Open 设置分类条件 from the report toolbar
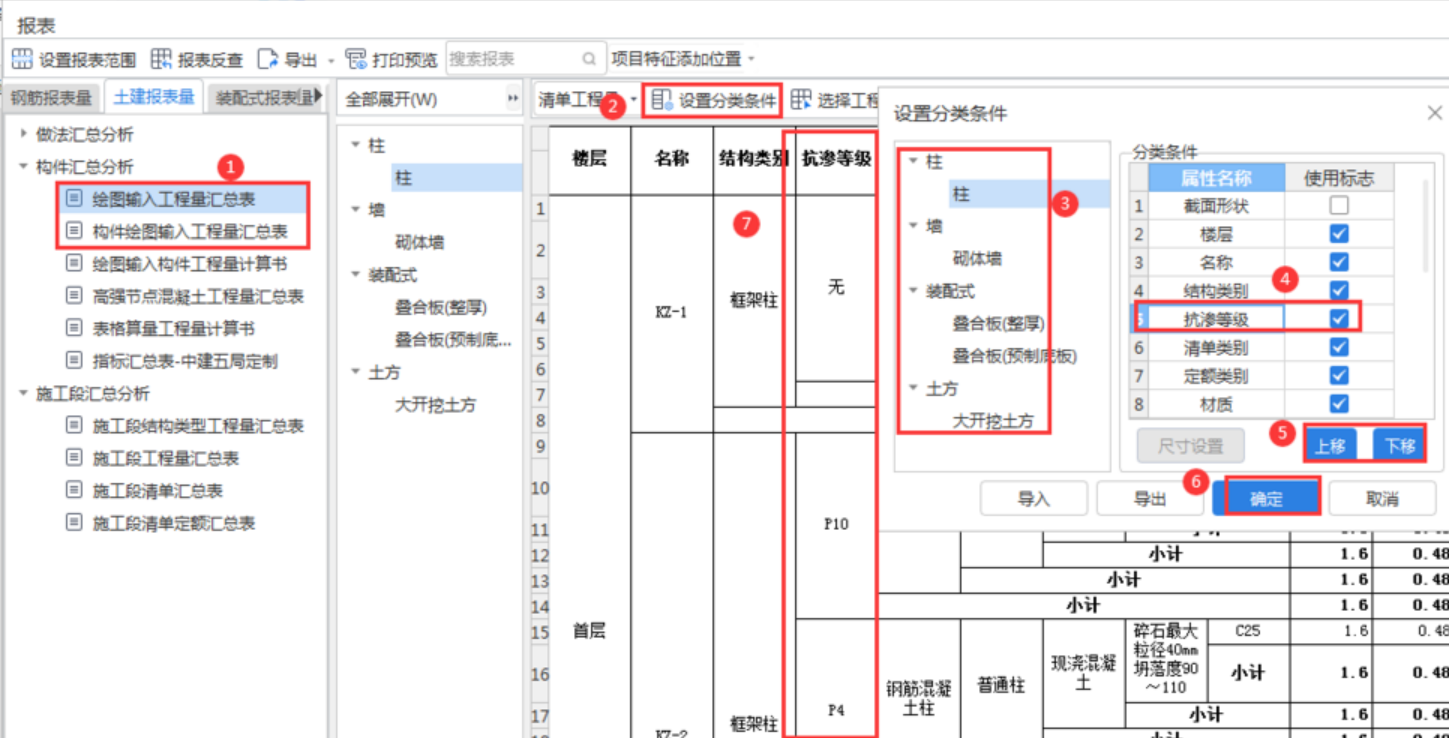1449x738 pixels. tap(714, 100)
